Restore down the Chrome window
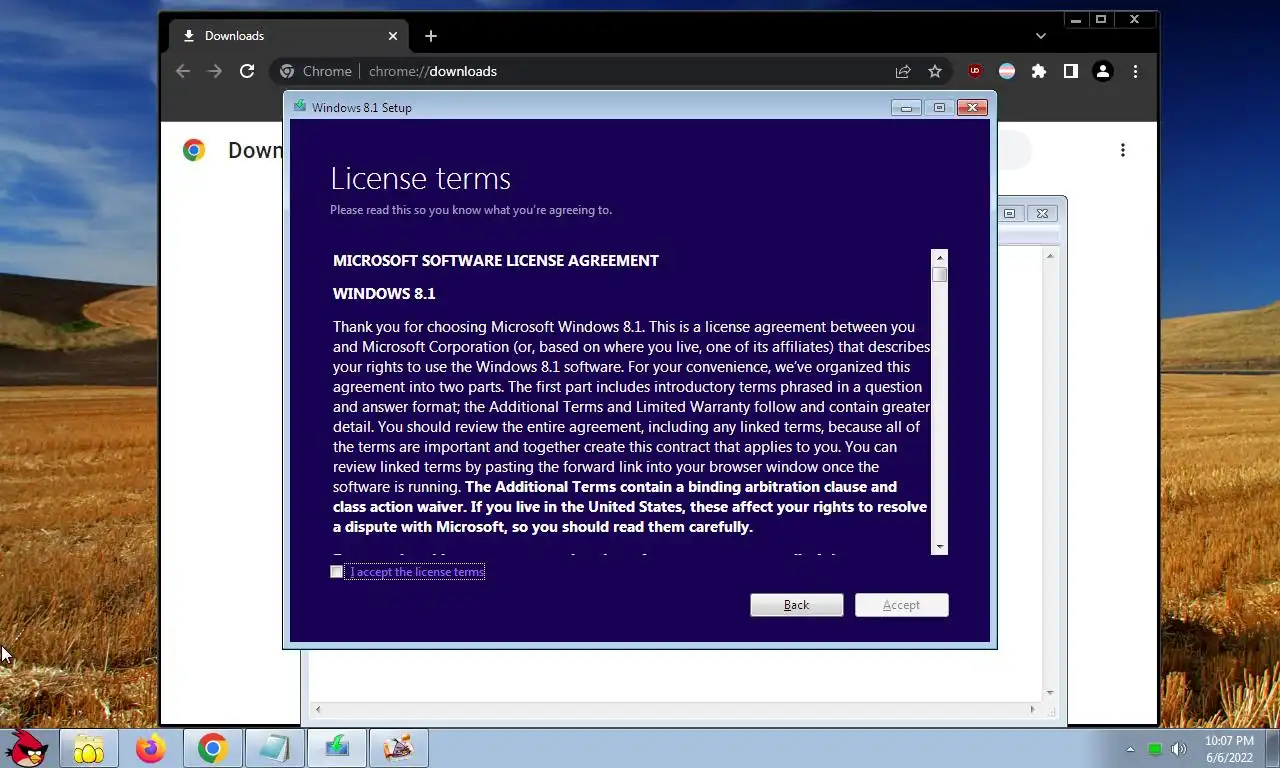1280x768 pixels. [1101, 19]
